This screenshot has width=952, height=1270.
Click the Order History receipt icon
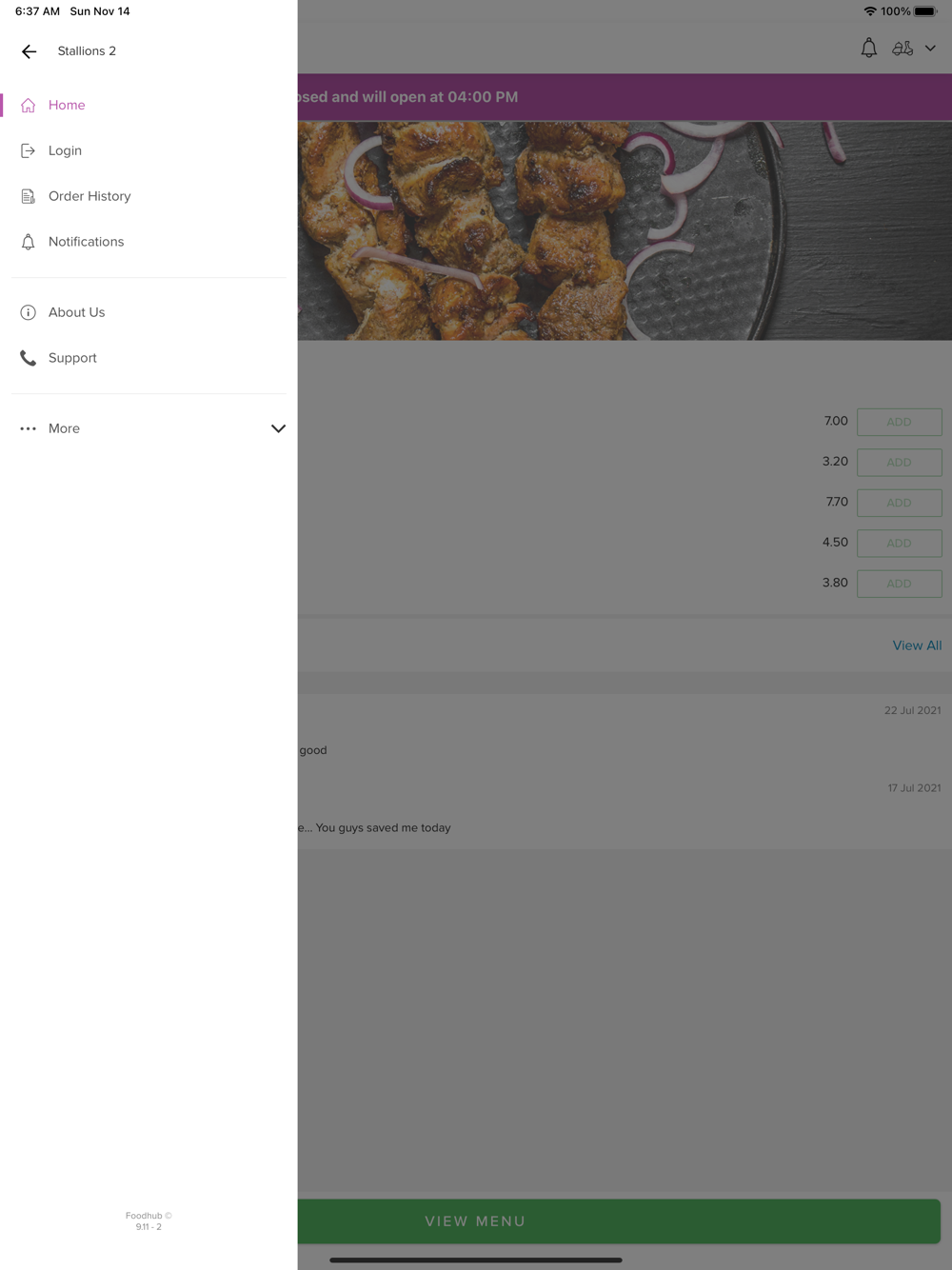29,196
